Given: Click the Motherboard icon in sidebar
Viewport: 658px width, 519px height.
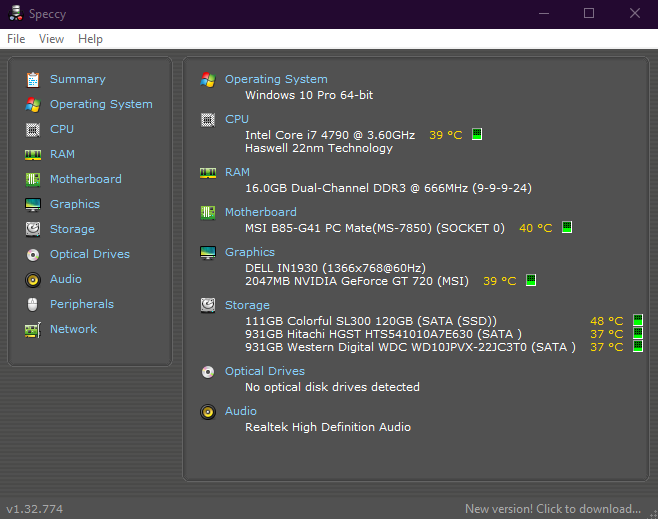Looking at the screenshot, I should click(x=33, y=180).
